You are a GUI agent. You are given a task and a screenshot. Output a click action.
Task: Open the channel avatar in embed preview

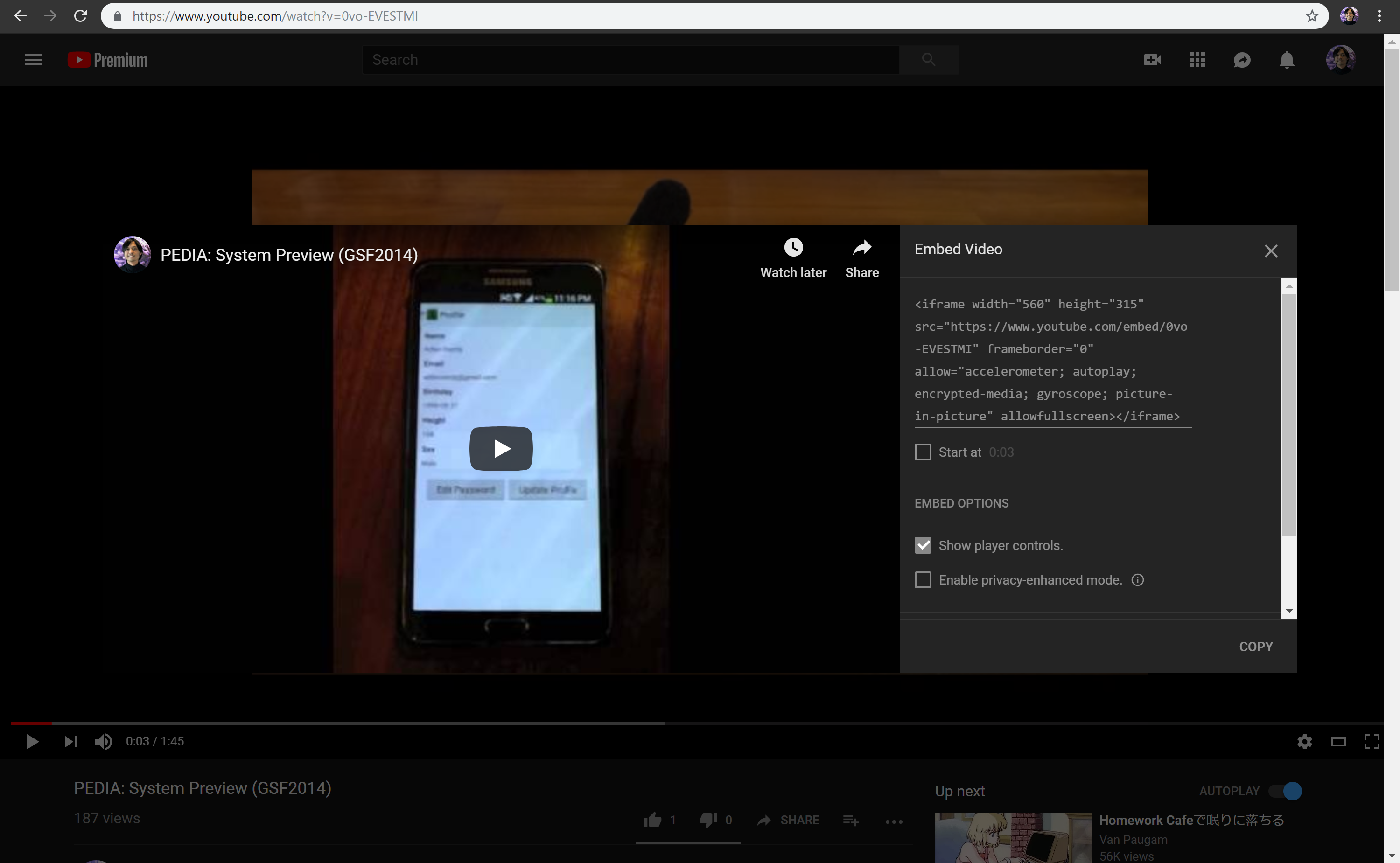click(x=132, y=254)
